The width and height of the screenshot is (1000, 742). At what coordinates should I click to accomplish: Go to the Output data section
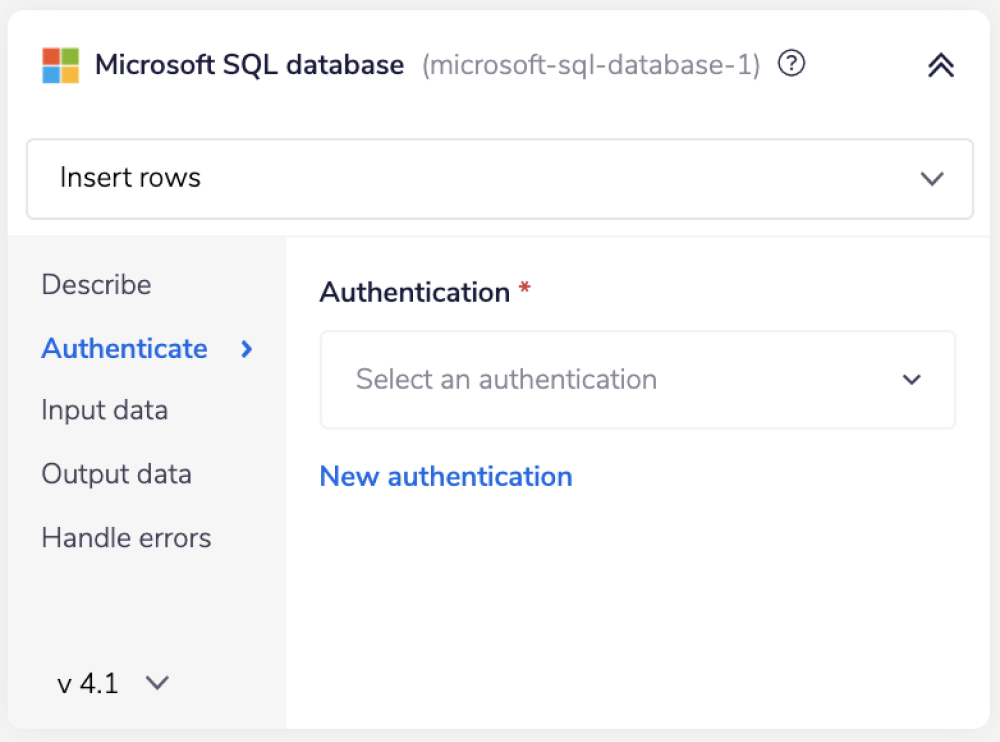tap(116, 474)
